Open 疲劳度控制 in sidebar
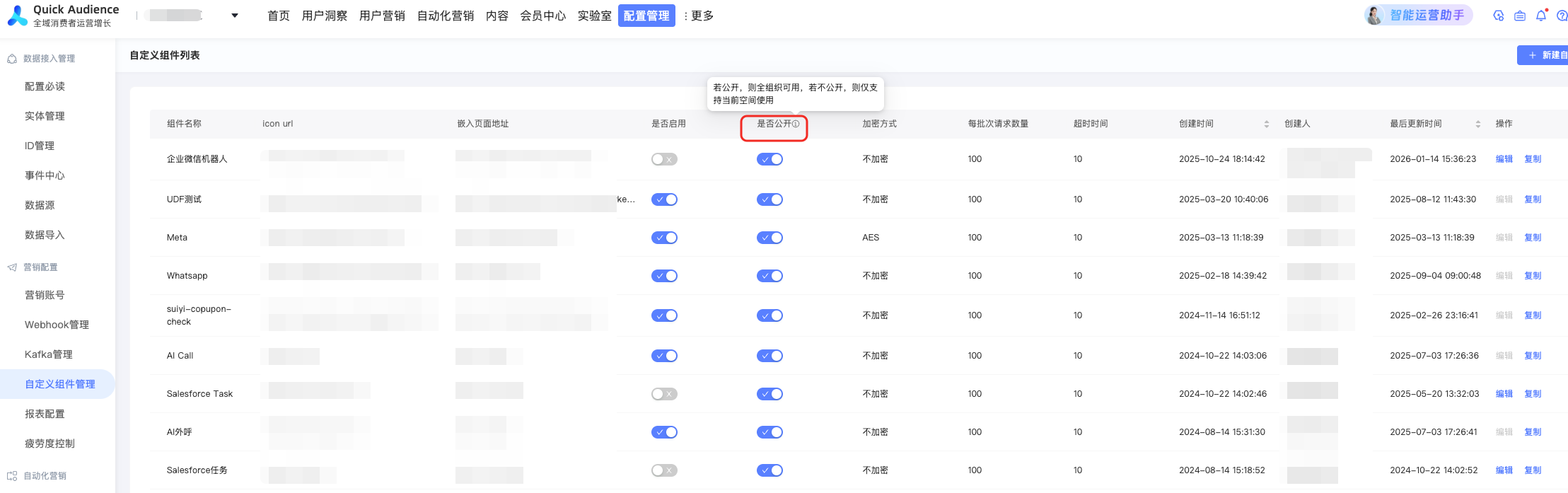Viewport: 1568px width, 493px height. pyautogui.click(x=50, y=443)
